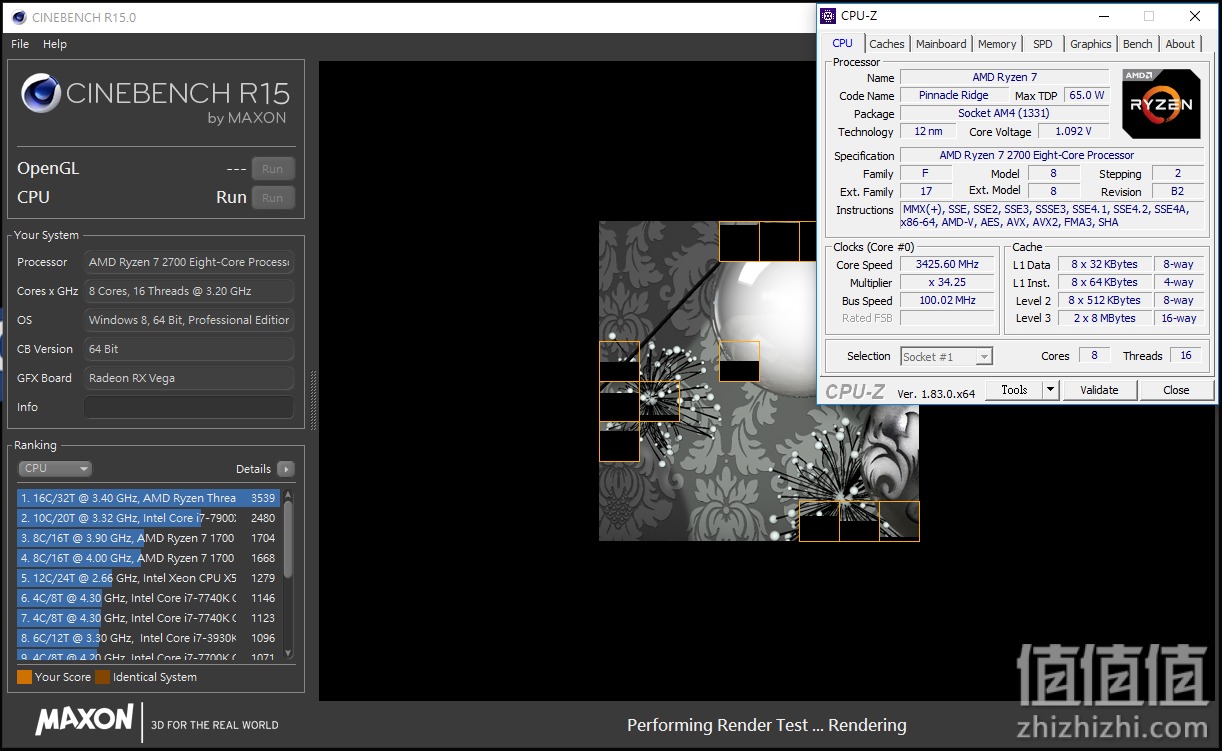Select the CPU tab in CPU-Z
The height and width of the screenshot is (752, 1222).
tap(843, 43)
